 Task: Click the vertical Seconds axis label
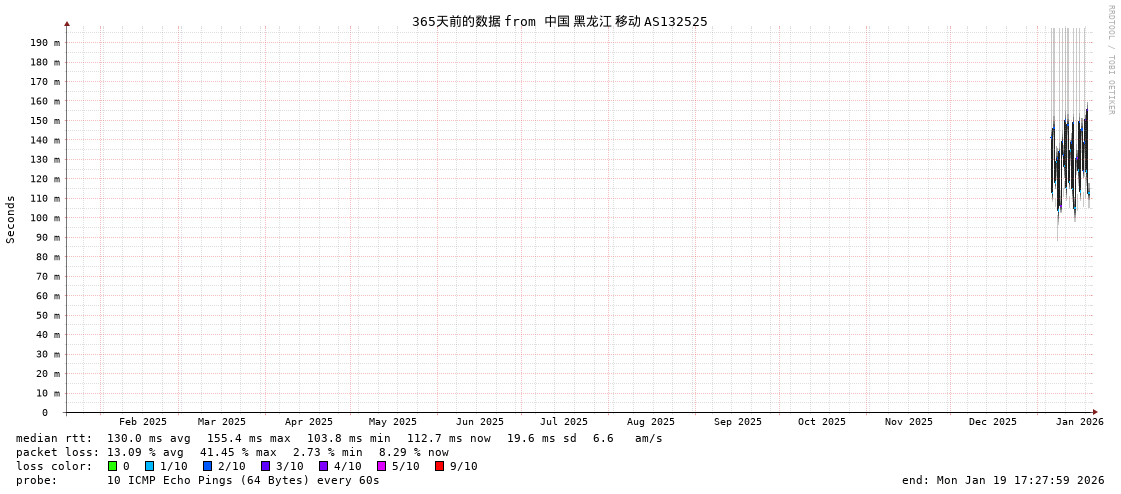pos(11,219)
